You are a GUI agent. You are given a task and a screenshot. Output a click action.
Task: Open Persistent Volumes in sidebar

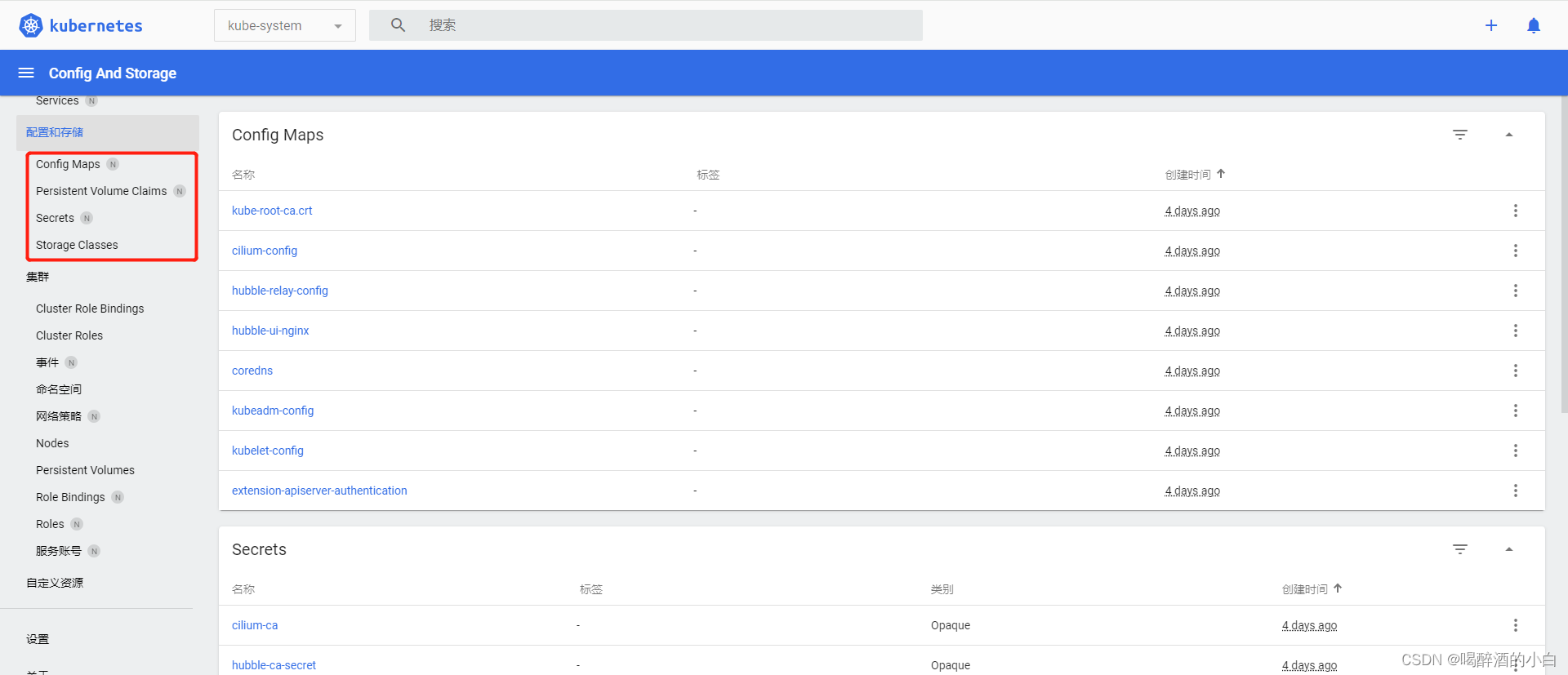pos(85,470)
